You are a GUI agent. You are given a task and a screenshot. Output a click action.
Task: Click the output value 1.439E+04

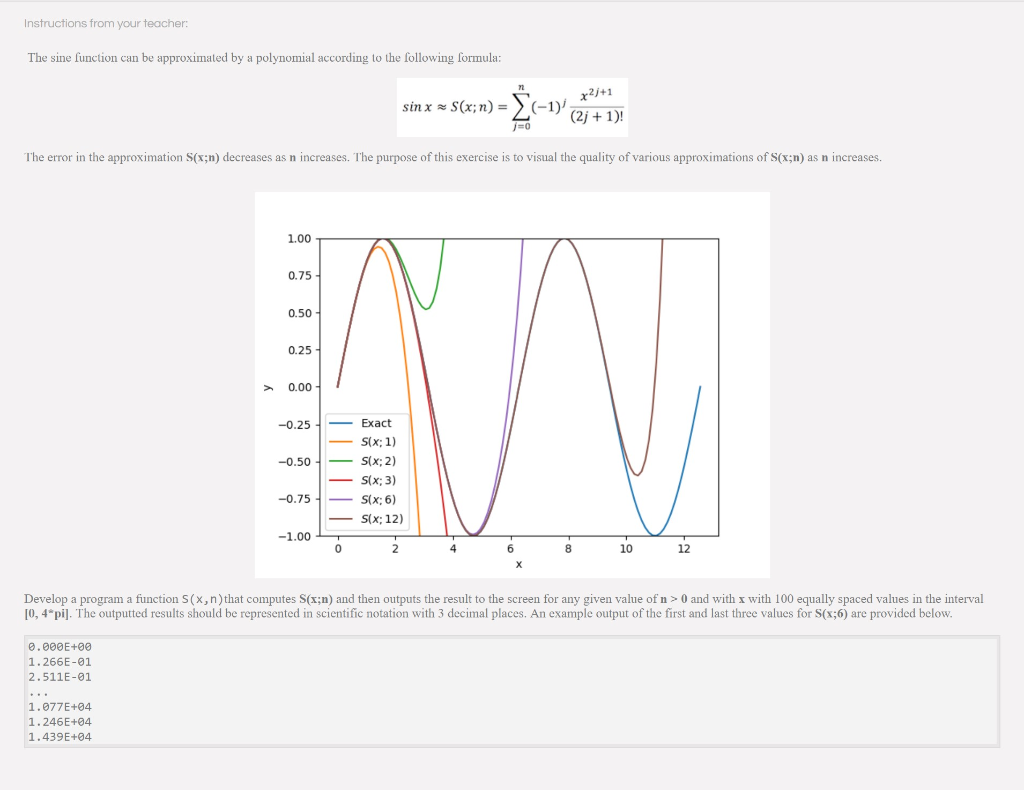point(59,737)
